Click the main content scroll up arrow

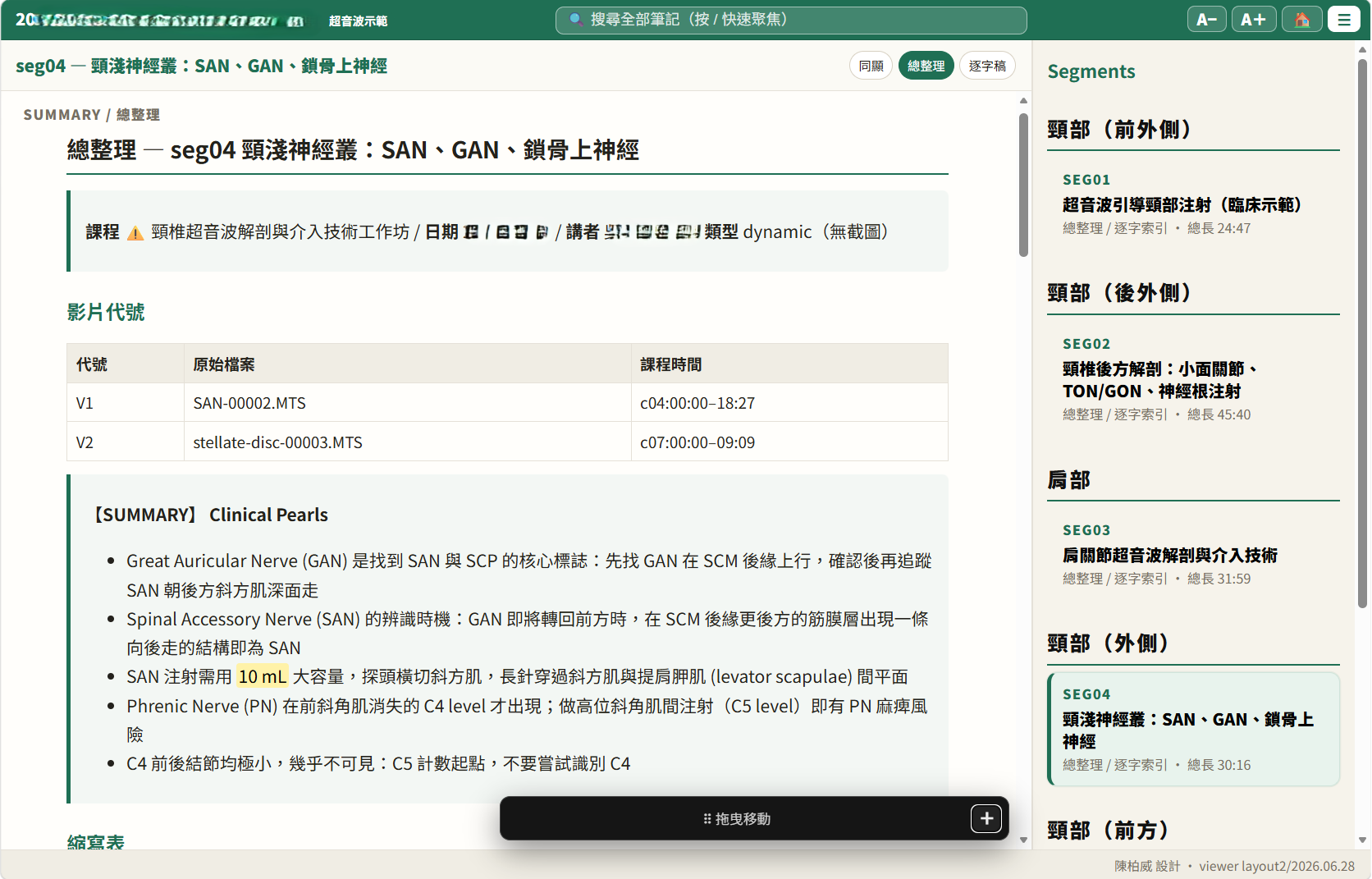(x=1023, y=101)
